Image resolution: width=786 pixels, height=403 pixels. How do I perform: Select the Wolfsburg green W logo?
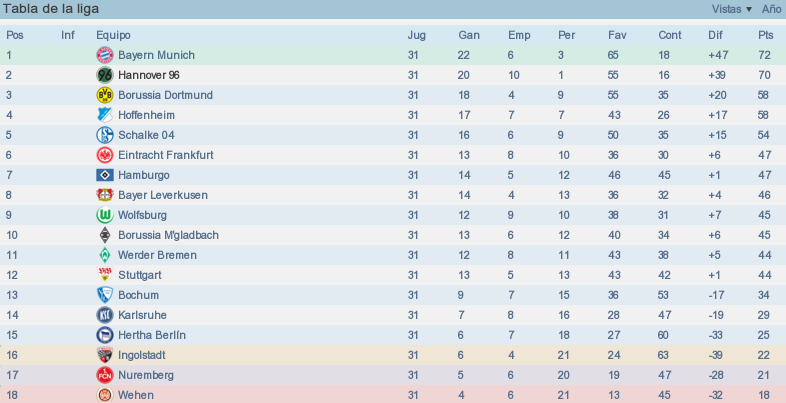pos(105,215)
